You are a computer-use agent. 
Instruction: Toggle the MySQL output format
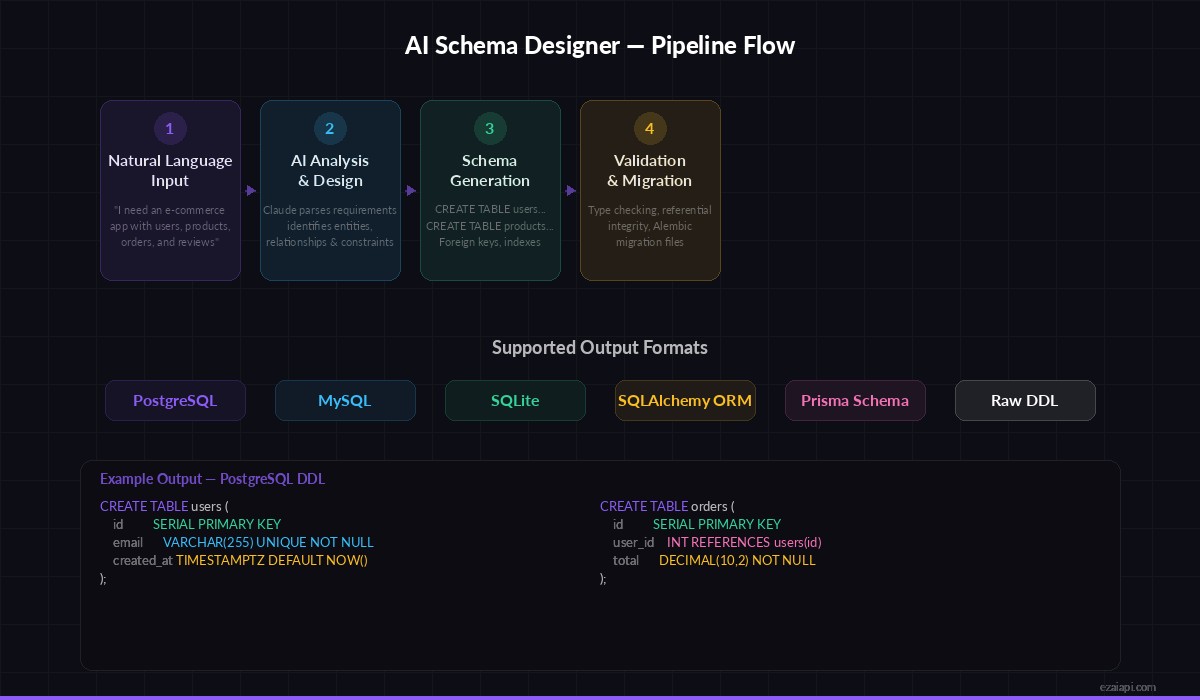[x=345, y=400]
